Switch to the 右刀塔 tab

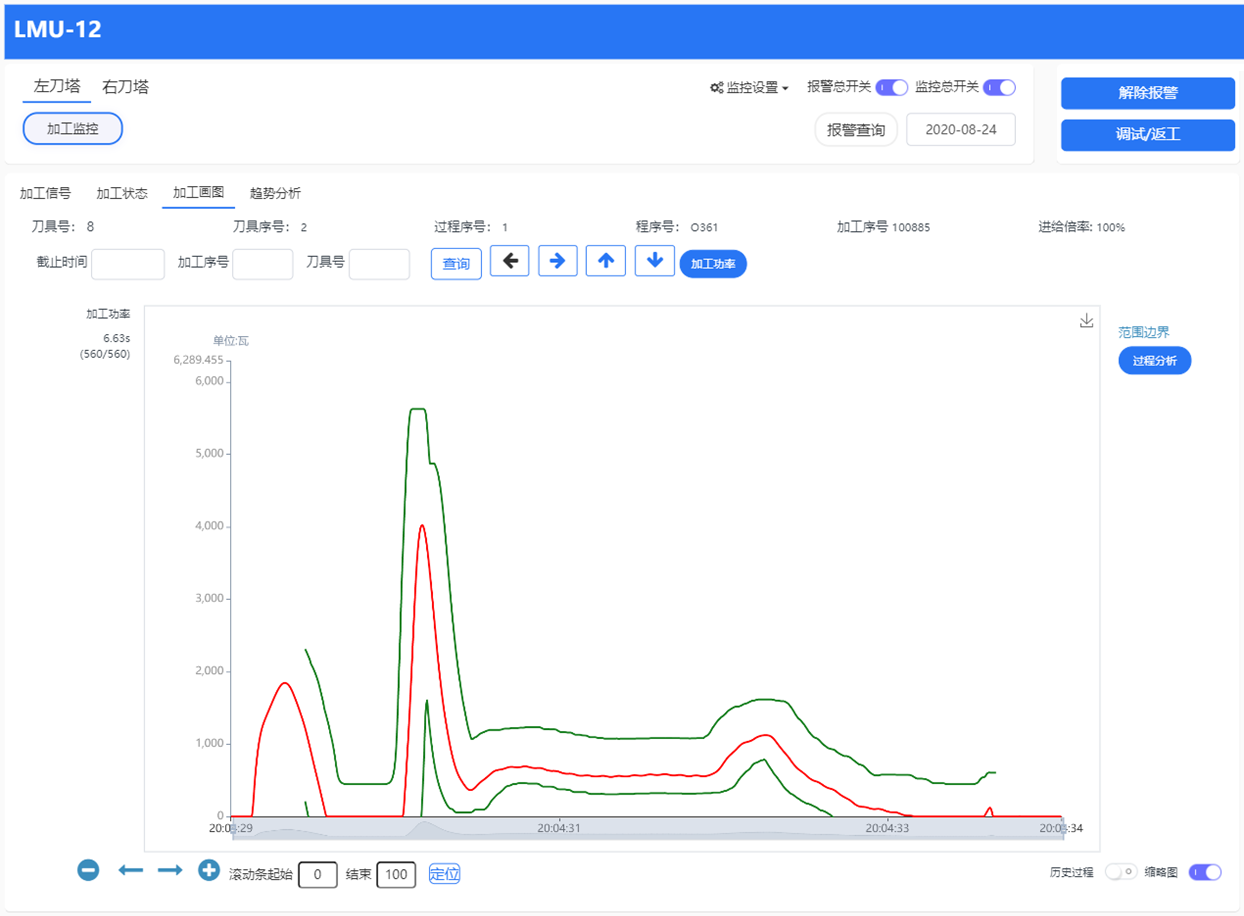[126, 87]
